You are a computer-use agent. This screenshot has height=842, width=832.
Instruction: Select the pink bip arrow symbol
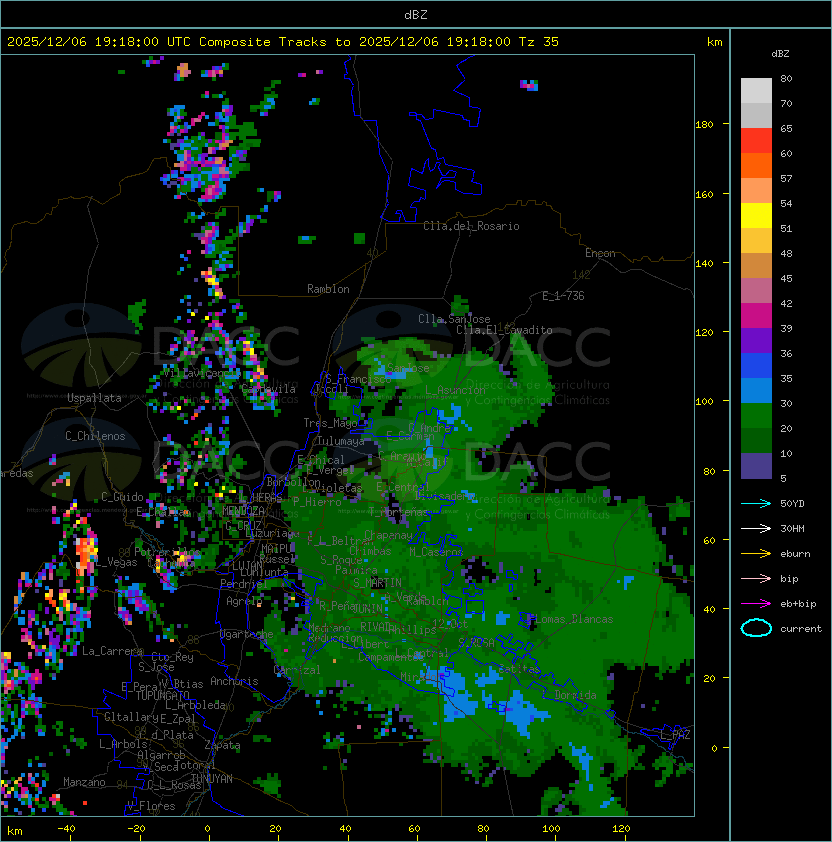756,578
